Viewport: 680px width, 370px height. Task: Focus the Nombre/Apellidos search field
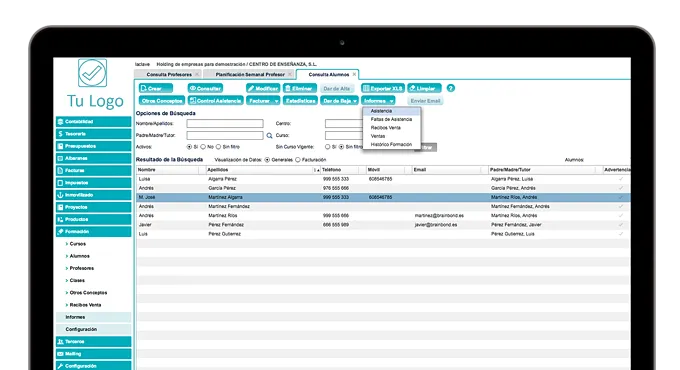tap(225, 124)
